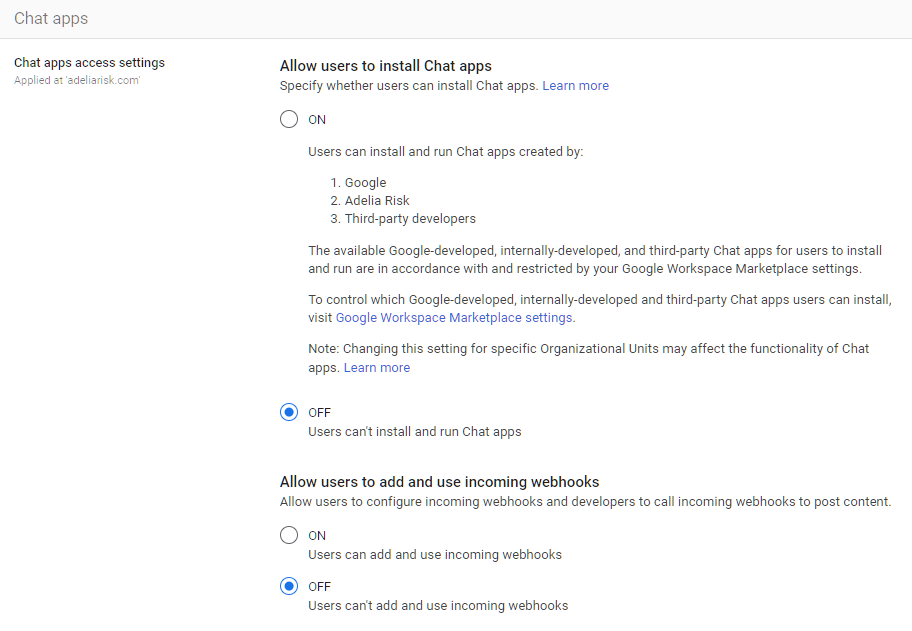This screenshot has height=631, width=912.
Task: Select Chat apps access settings in sidebar
Action: 89,62
